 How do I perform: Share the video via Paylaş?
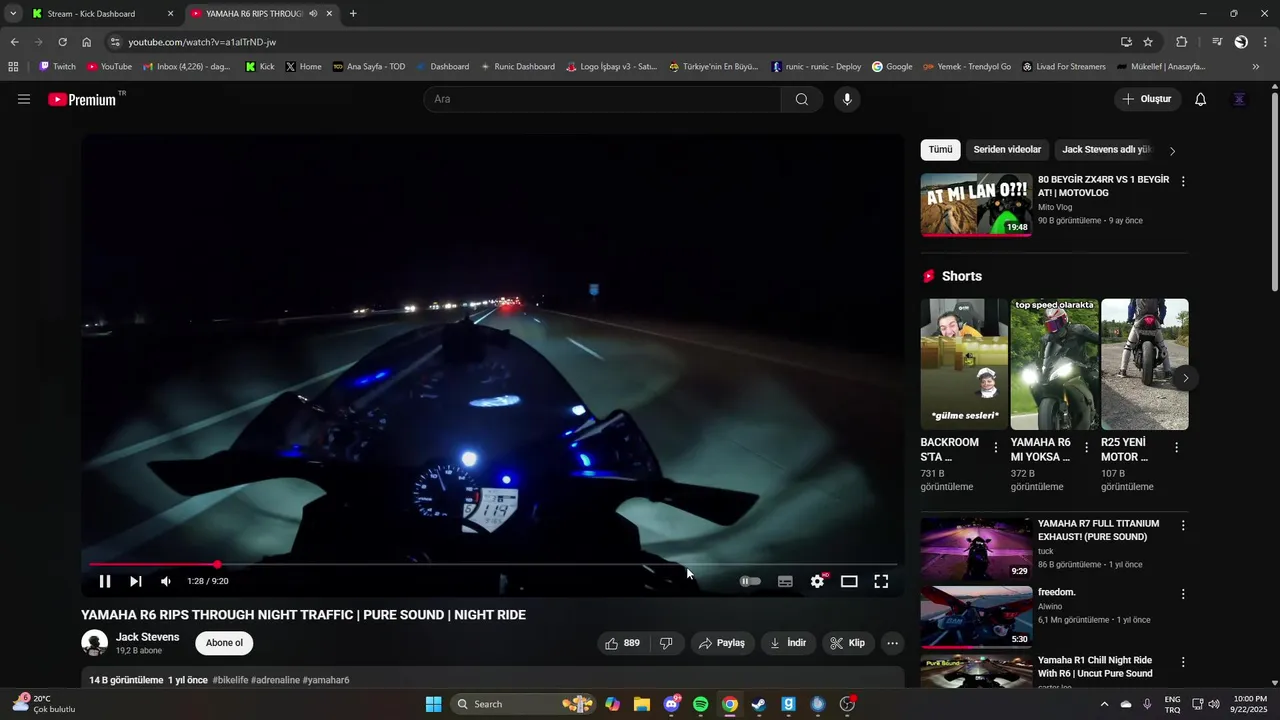[722, 643]
